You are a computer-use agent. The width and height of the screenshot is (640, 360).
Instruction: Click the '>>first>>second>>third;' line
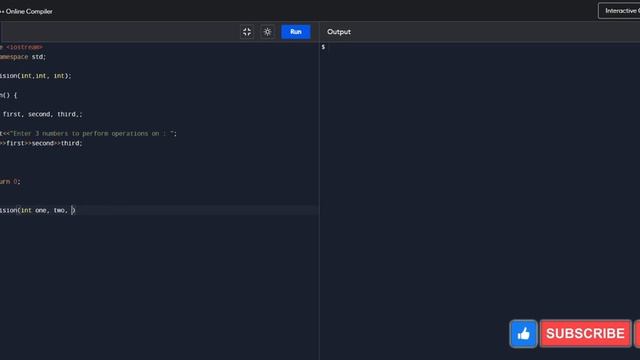pyautogui.click(x=41, y=143)
